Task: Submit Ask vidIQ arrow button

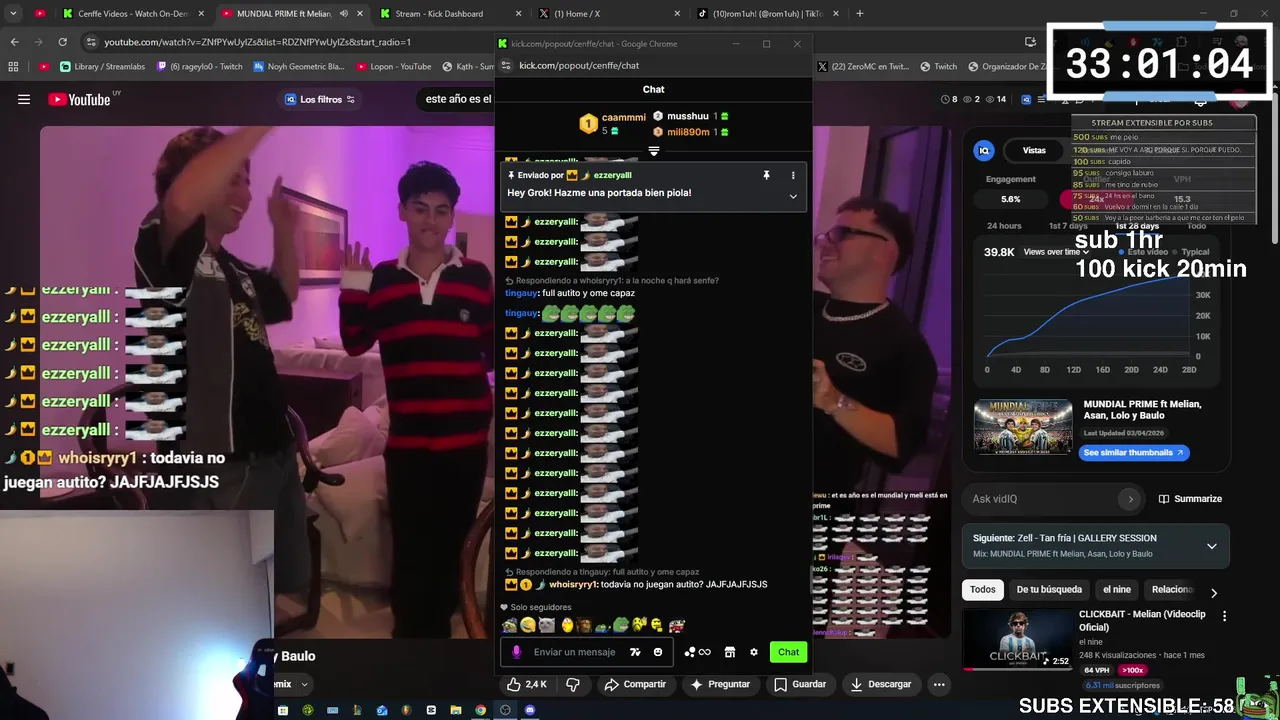Action: (1130, 499)
